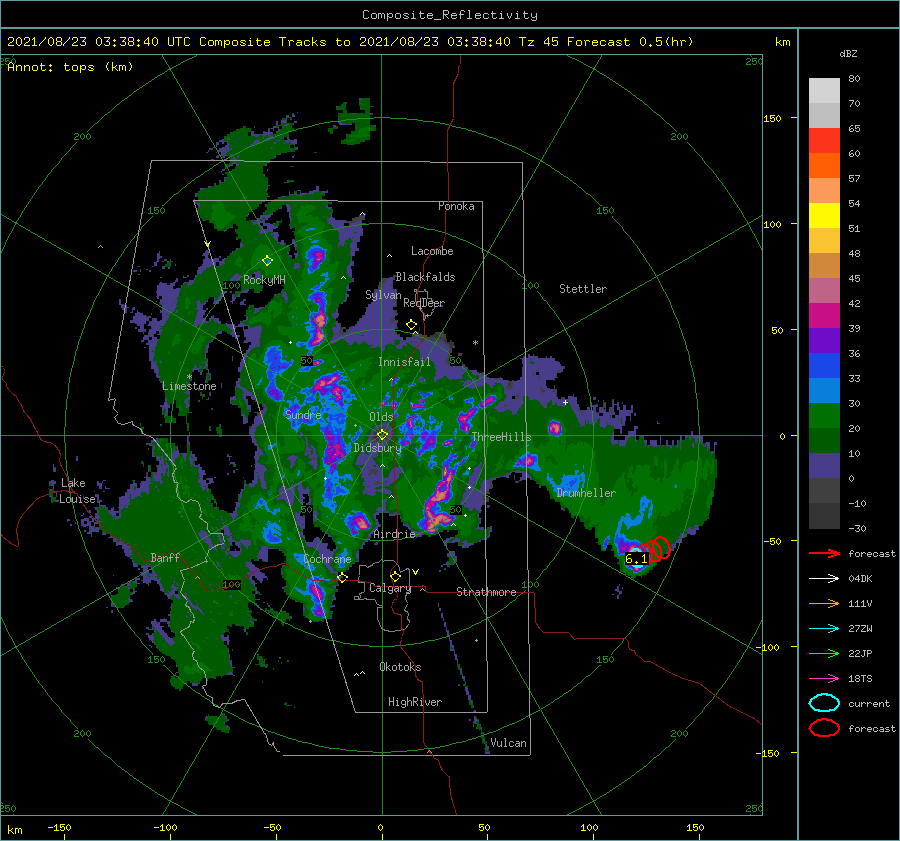Click the 51 dBZ yellow color swatch
The image size is (900, 841).
(824, 216)
